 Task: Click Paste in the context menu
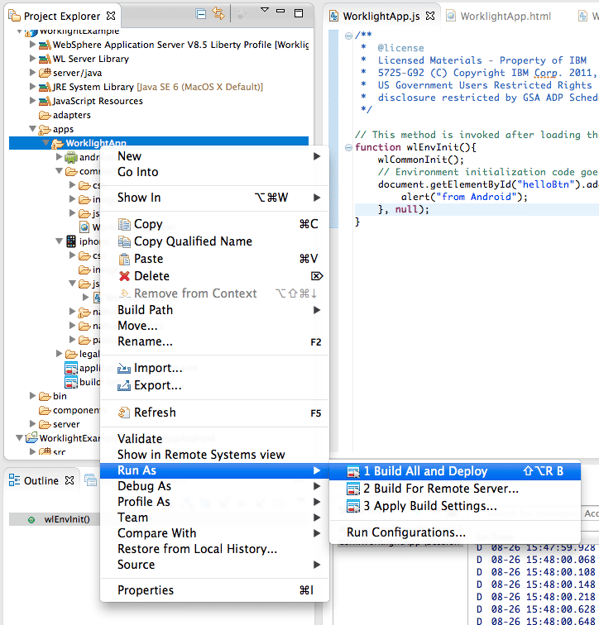(214, 259)
